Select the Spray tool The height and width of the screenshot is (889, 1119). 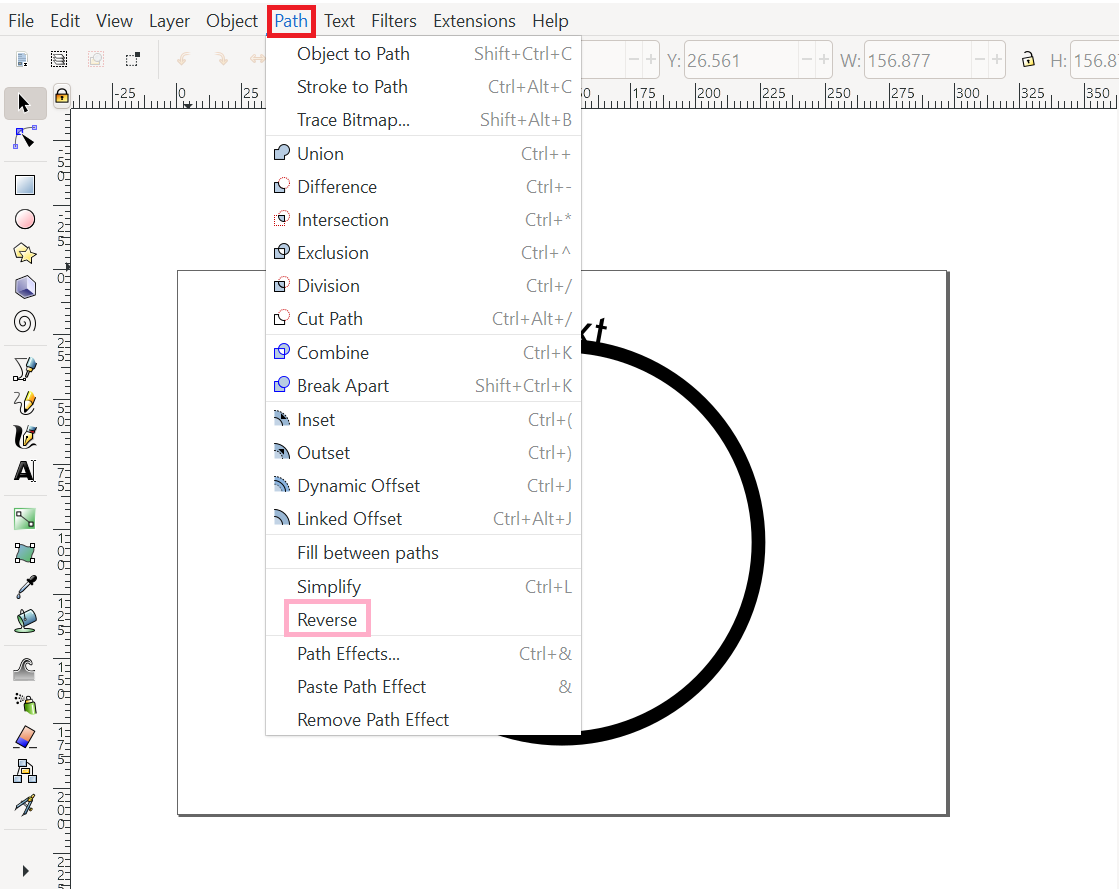(x=24, y=703)
